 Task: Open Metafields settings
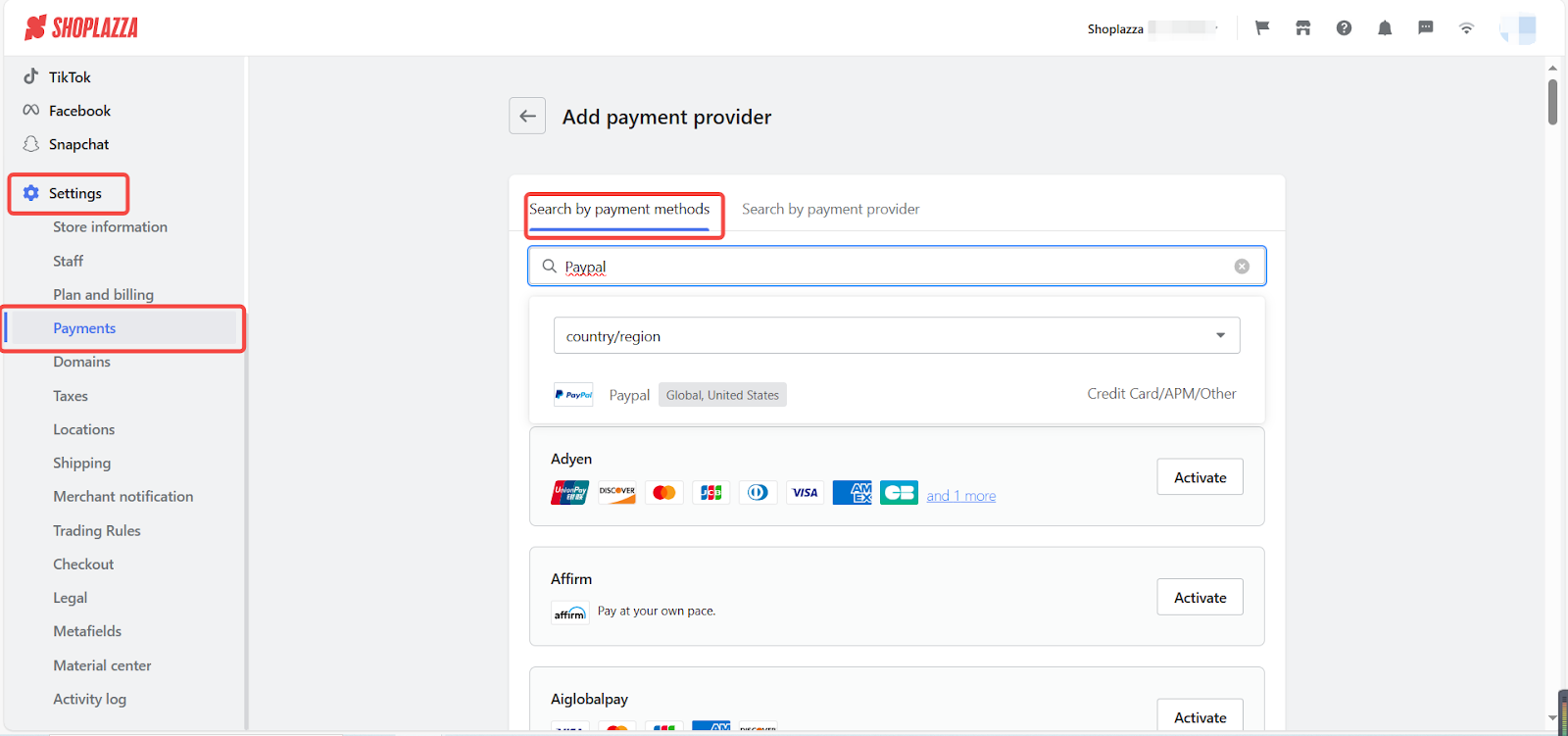tap(87, 631)
